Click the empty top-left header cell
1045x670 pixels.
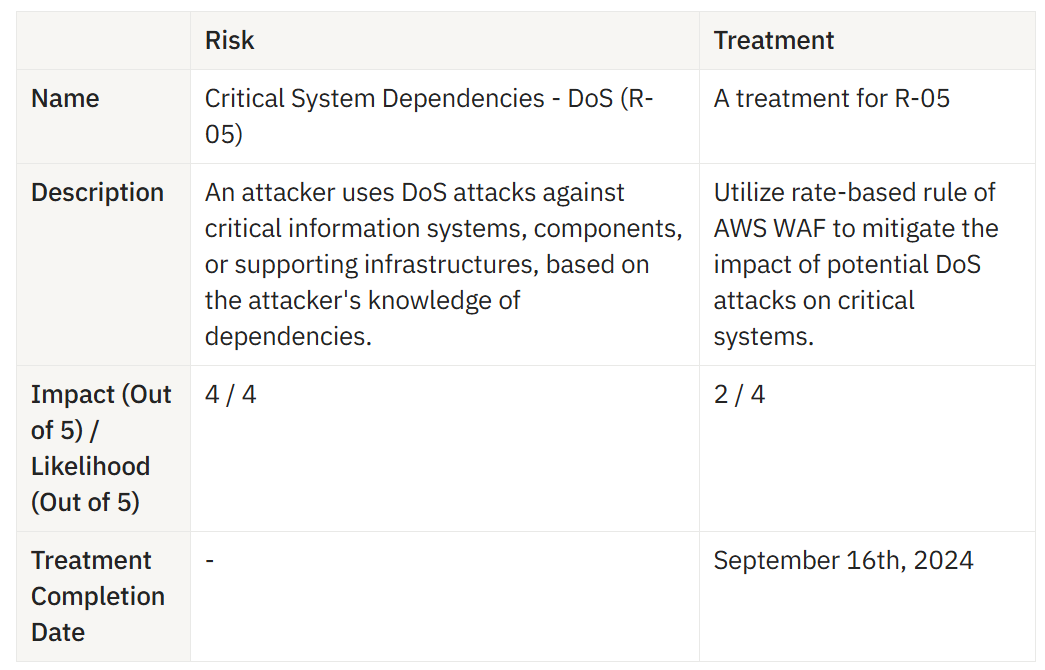(x=103, y=41)
